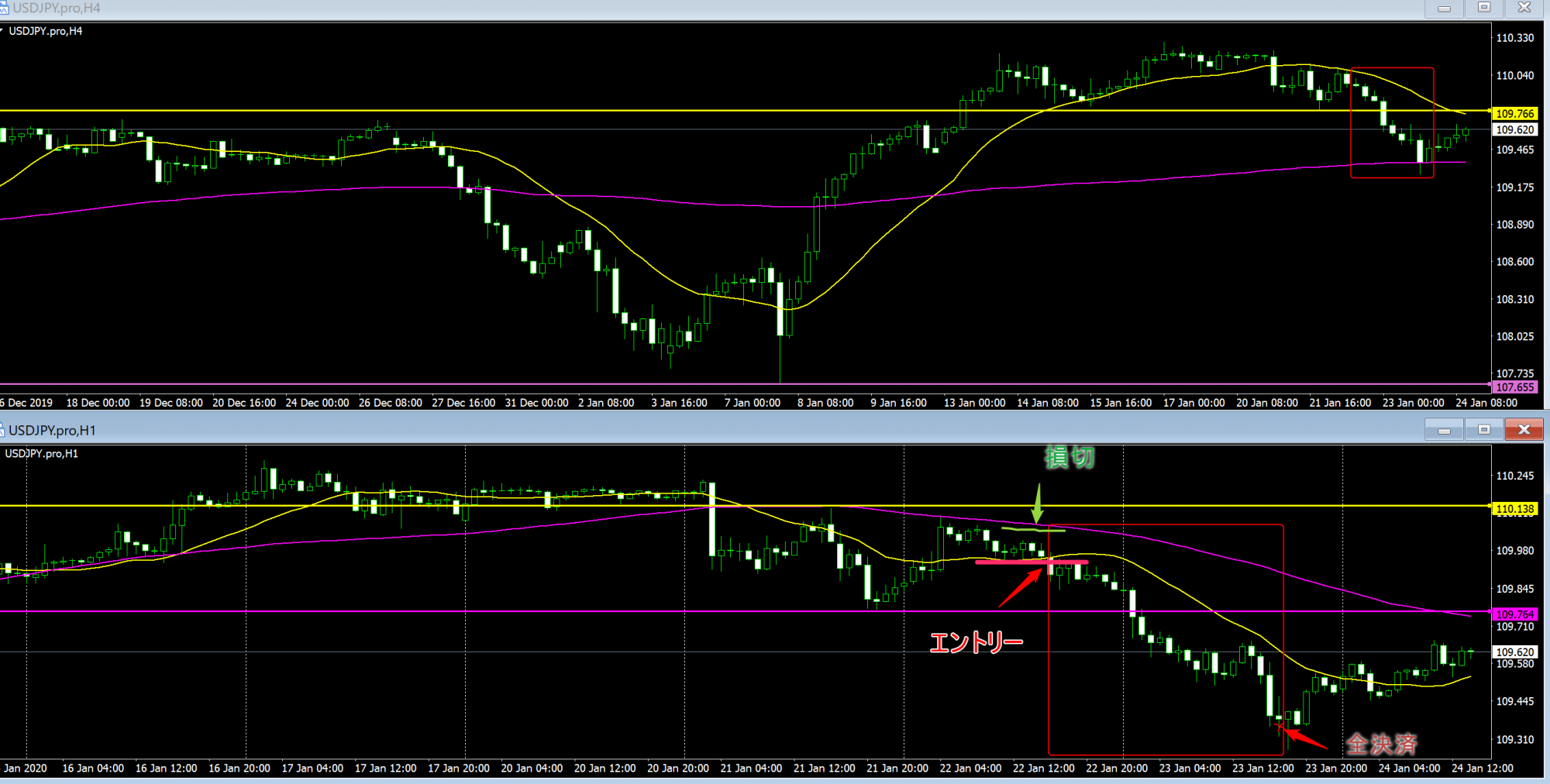Click the 109.310 price scale value in H1 chart
This screenshot has width=1550, height=784.
(x=1515, y=740)
